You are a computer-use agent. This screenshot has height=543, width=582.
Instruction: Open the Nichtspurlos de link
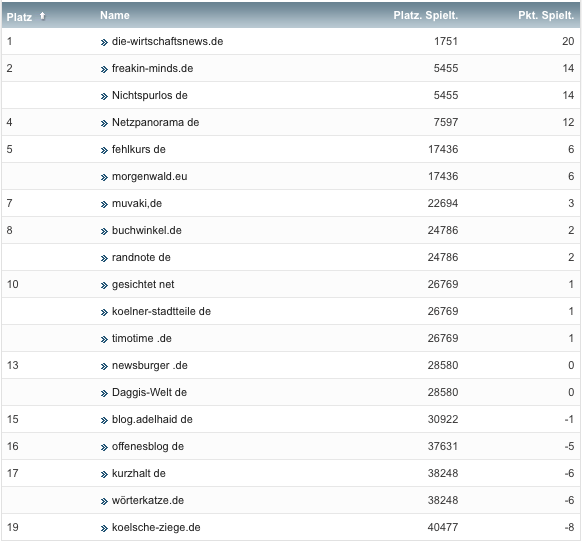click(150, 95)
